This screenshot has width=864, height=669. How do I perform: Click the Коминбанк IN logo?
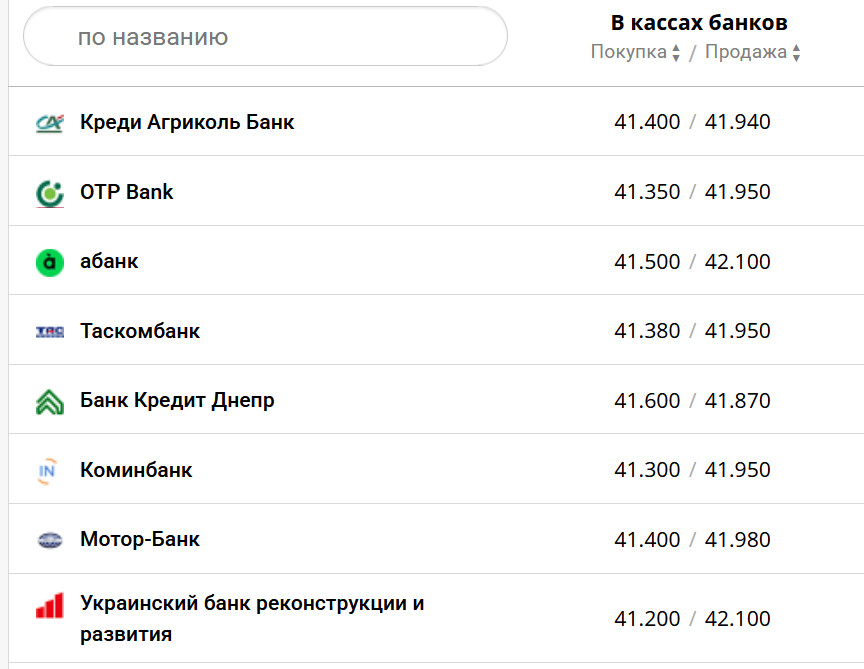coord(49,470)
